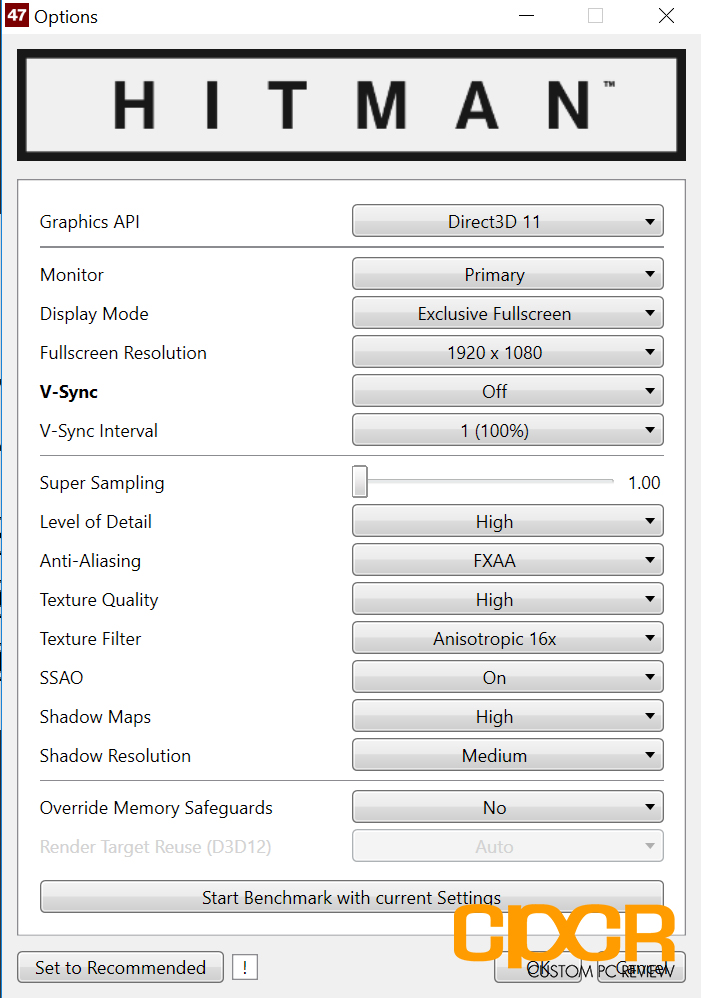Click the 47 Hitman app icon in title bar
Screen dimensions: 701x998
coord(17,15)
